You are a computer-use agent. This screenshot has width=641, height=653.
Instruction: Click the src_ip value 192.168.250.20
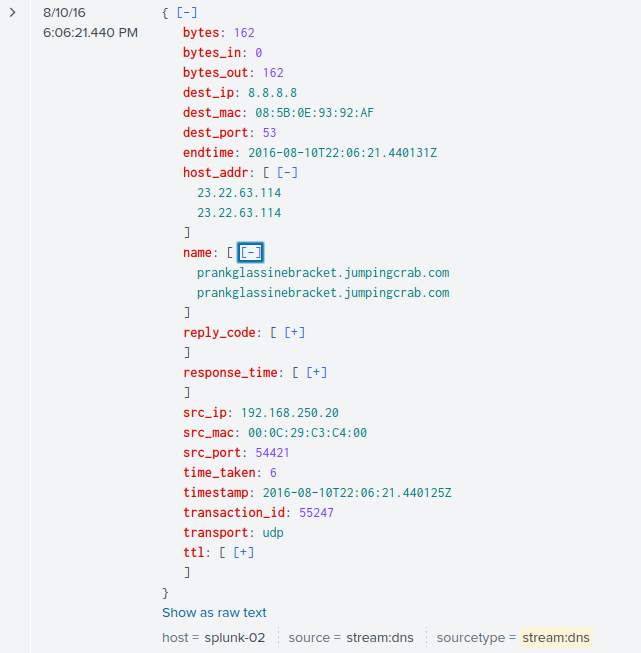[289, 412]
